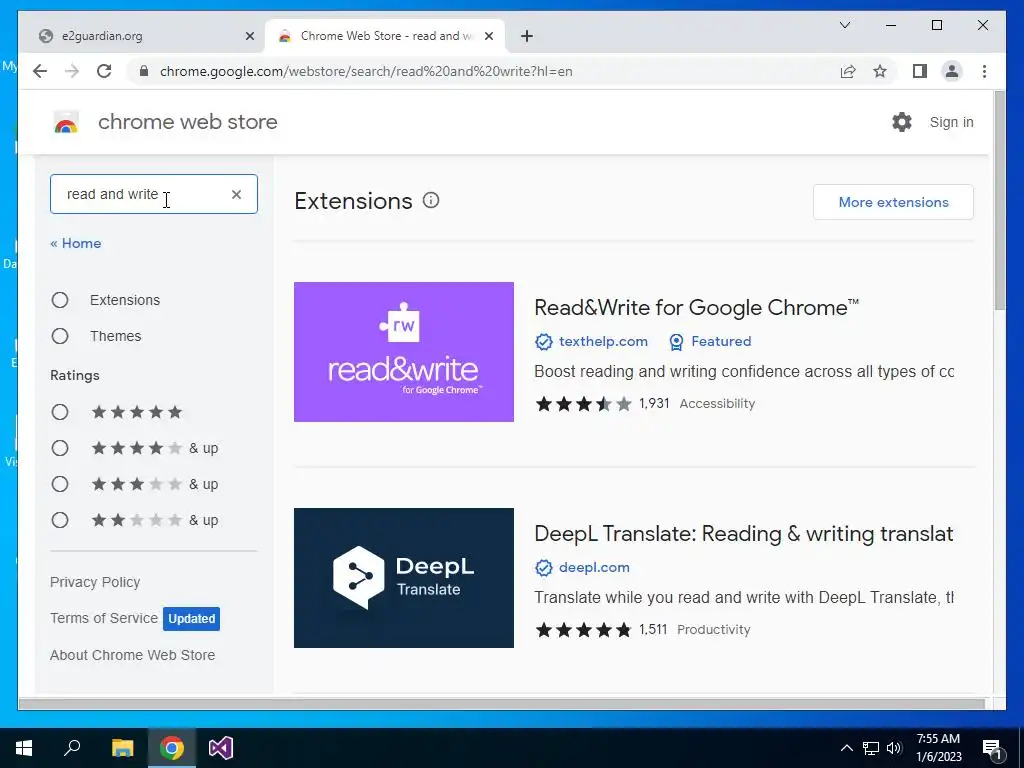
Task: Open a new tab
Action: [x=527, y=36]
